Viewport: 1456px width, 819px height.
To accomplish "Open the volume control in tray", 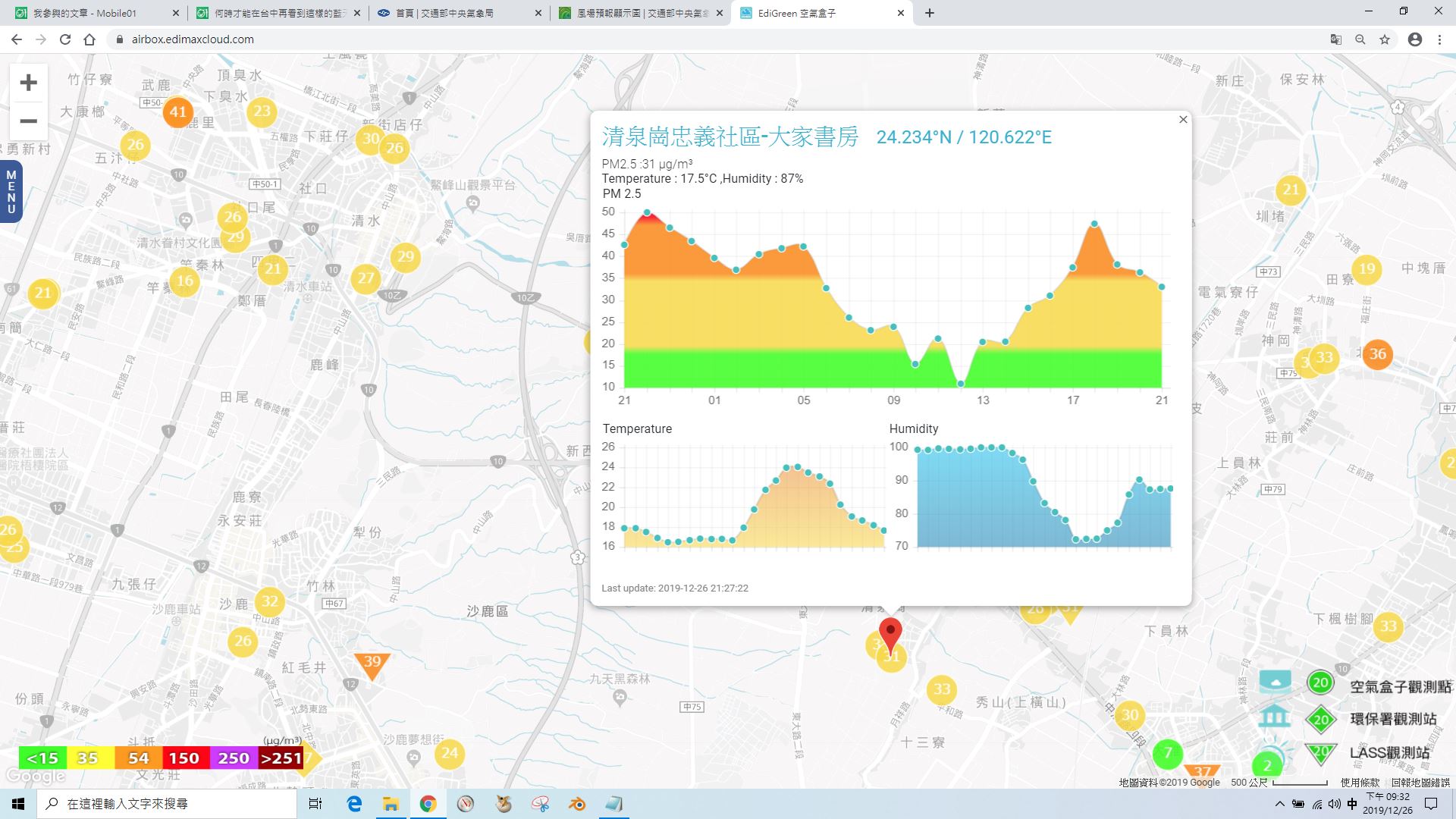I will [x=1335, y=804].
